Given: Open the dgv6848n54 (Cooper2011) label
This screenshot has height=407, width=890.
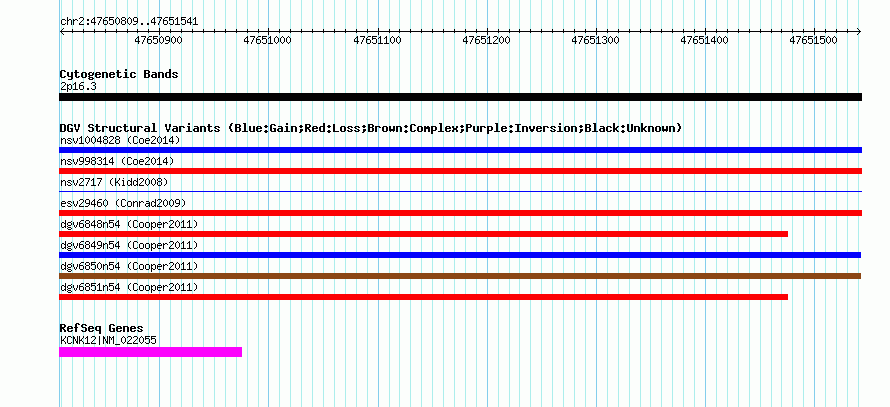Looking at the screenshot, I should [x=129, y=224].
